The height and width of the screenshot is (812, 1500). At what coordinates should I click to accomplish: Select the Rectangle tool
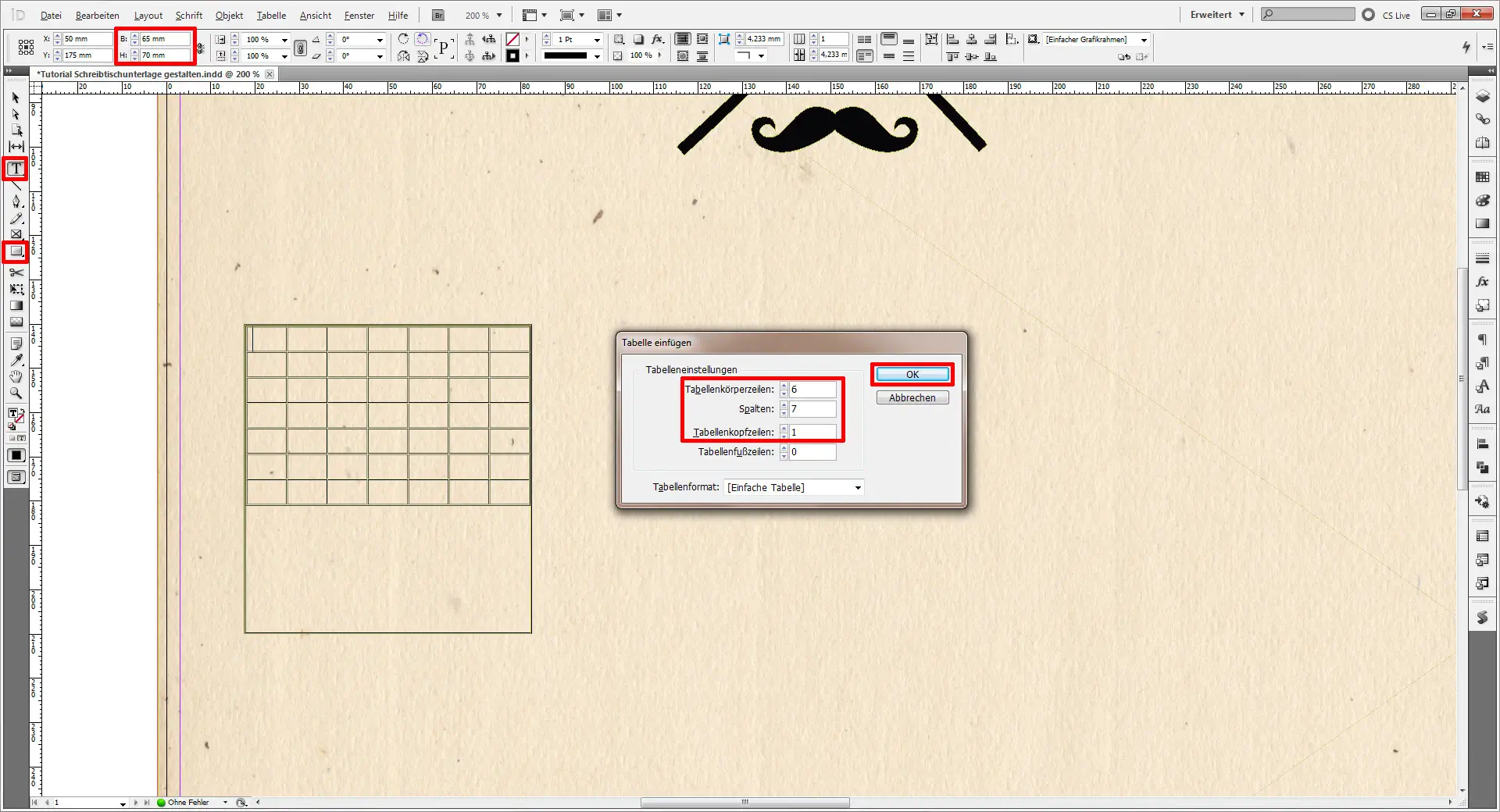click(15, 252)
